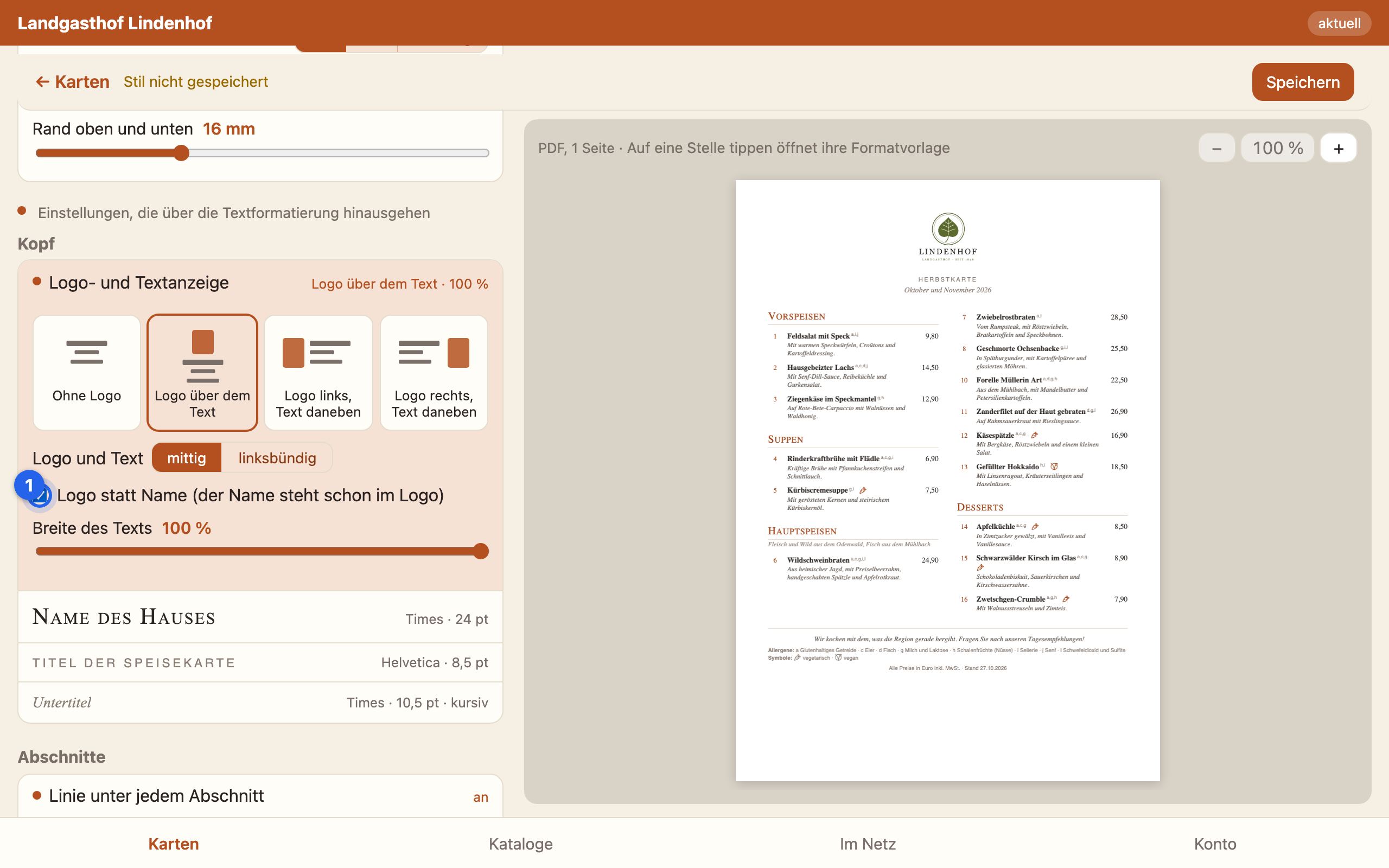
Task: Click the 'Suppen' heading in the preview
Action: click(785, 439)
